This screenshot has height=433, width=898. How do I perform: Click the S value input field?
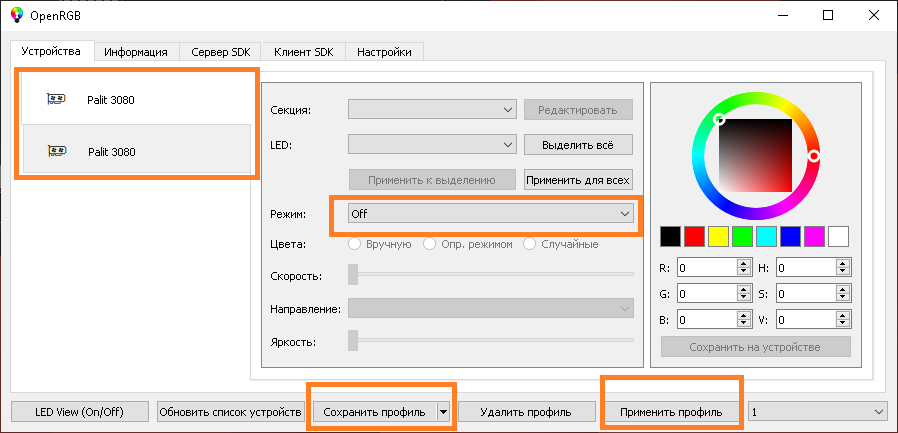(806, 294)
